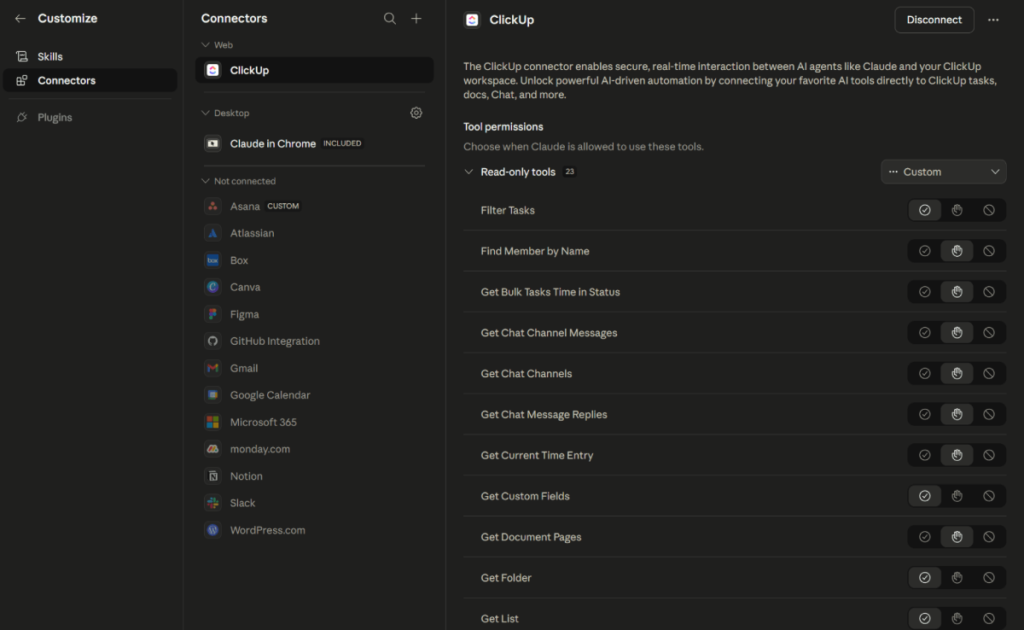Click the search icon in Connectors panel
The image size is (1024, 630).
point(389,18)
